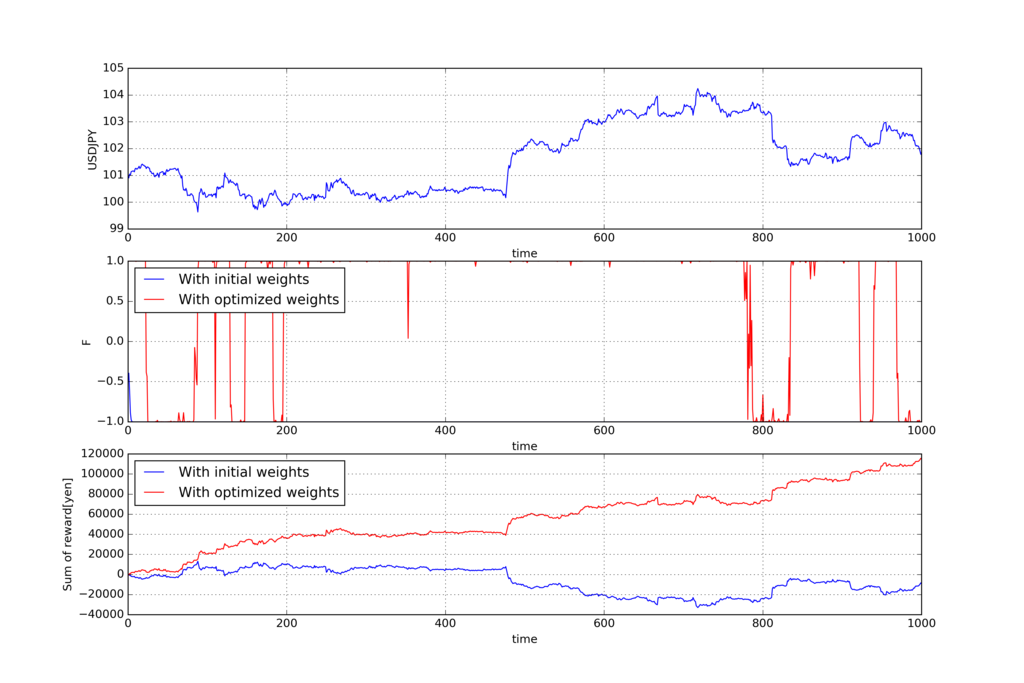Click the 600 x-tick under reward chart
The height and width of the screenshot is (683, 1024).
pyautogui.click(x=604, y=623)
